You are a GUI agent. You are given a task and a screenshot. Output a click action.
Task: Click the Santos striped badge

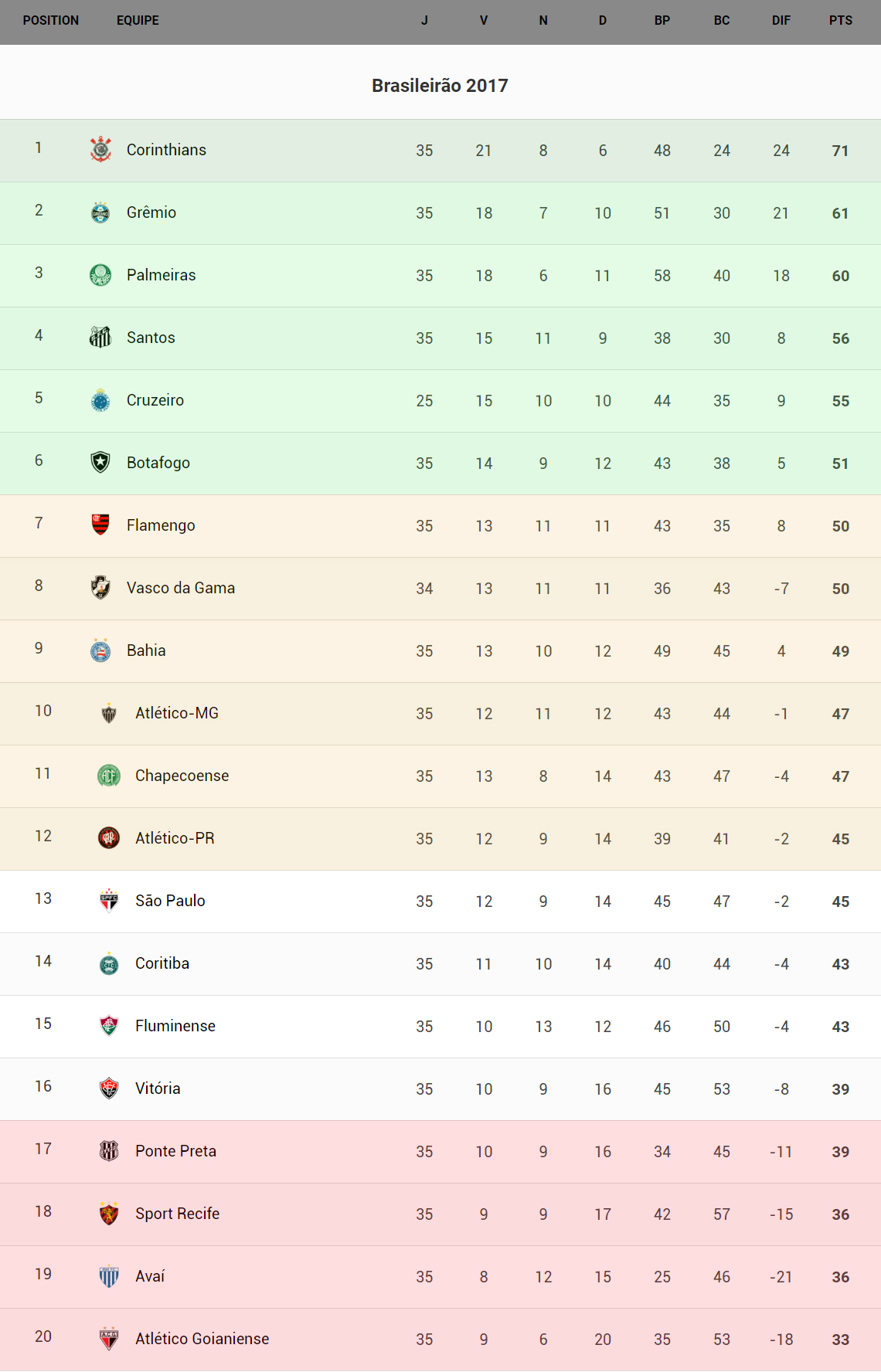pyautogui.click(x=100, y=338)
